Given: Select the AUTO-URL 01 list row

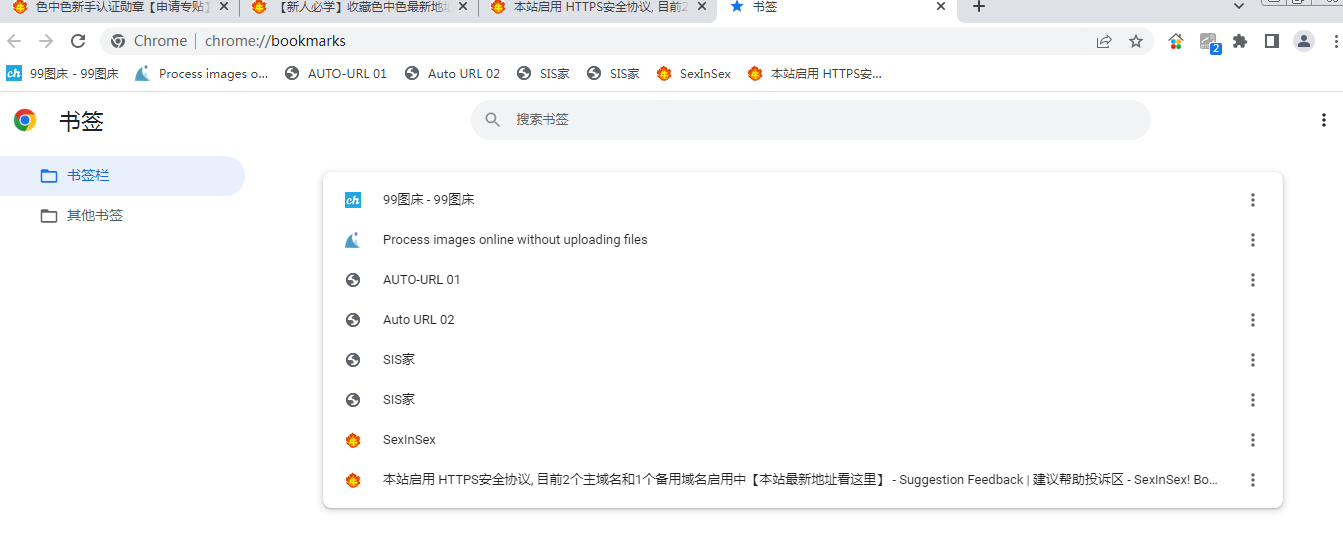Looking at the screenshot, I should coord(803,280).
